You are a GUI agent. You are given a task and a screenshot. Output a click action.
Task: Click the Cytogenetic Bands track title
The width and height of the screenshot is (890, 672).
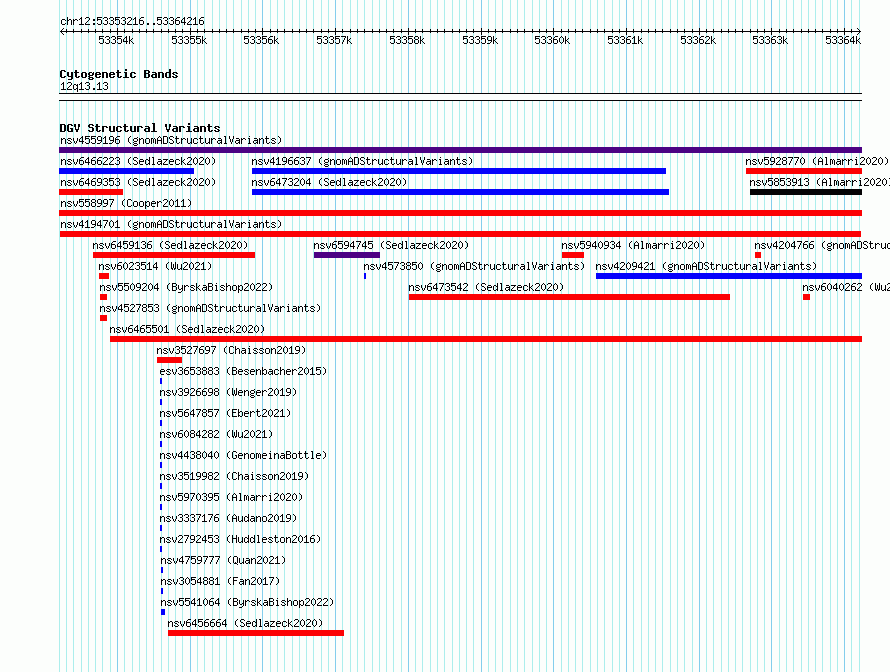tap(119, 74)
